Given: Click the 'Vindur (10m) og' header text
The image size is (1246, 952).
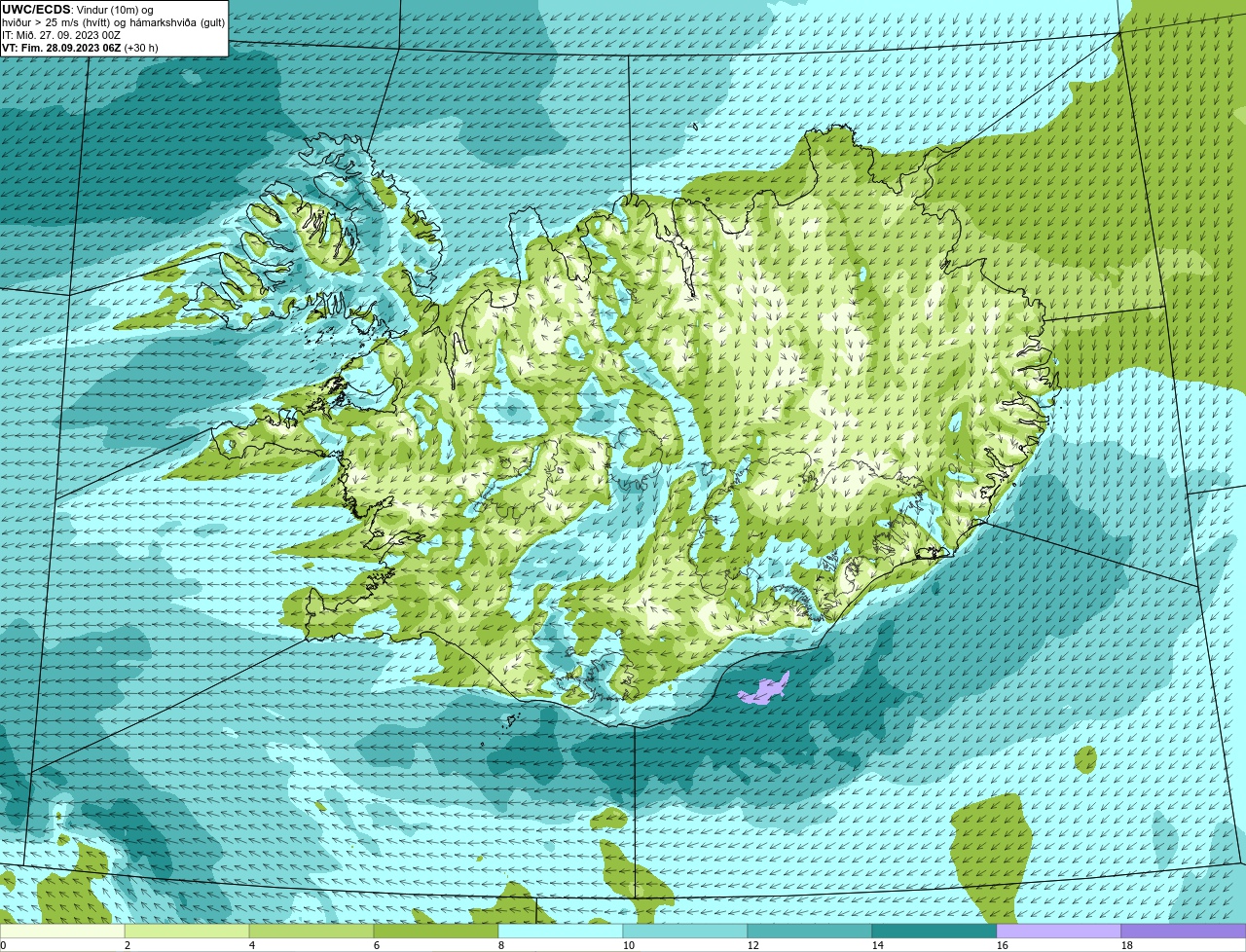Looking at the screenshot, I should tap(114, 10).
